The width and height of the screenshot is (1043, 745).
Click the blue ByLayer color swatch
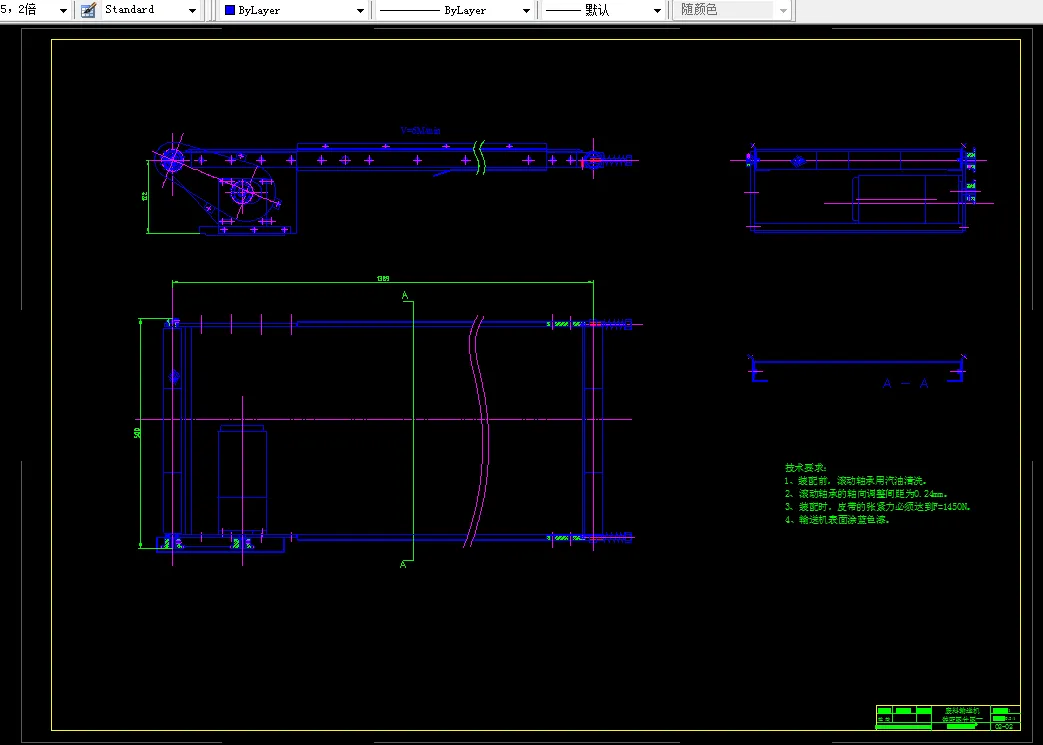tap(230, 11)
